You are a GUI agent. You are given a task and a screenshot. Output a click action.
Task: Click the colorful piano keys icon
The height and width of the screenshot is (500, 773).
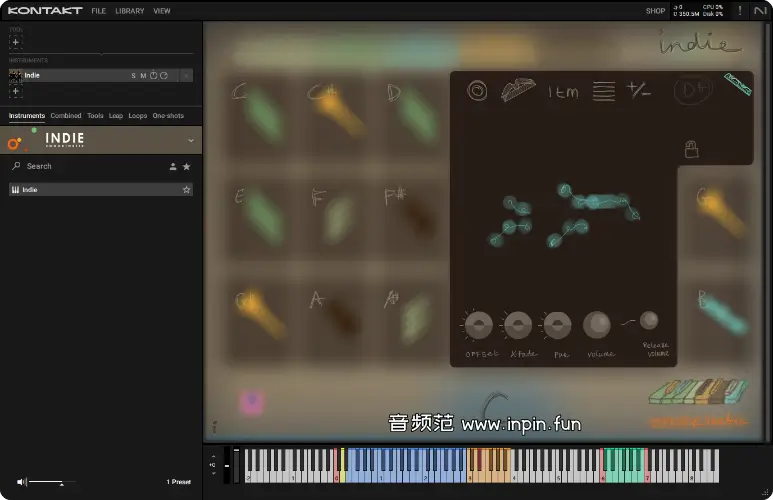698,392
